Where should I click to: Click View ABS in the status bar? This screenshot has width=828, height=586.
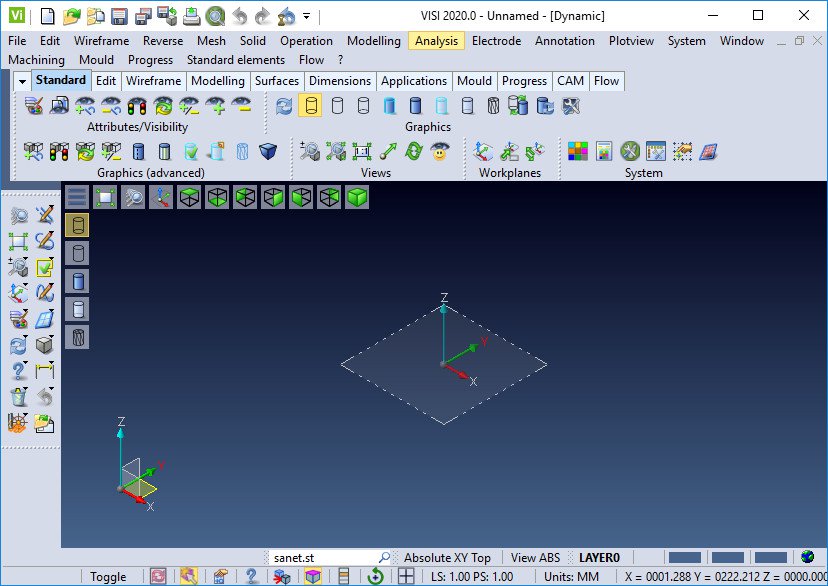pyautogui.click(x=535, y=557)
